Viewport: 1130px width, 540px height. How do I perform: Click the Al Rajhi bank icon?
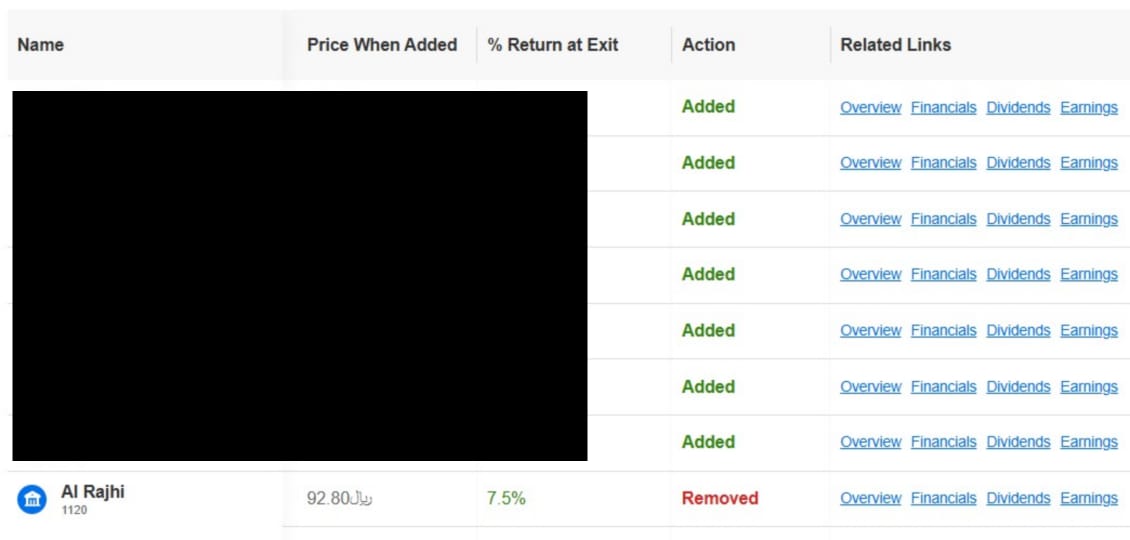[x=32, y=499]
